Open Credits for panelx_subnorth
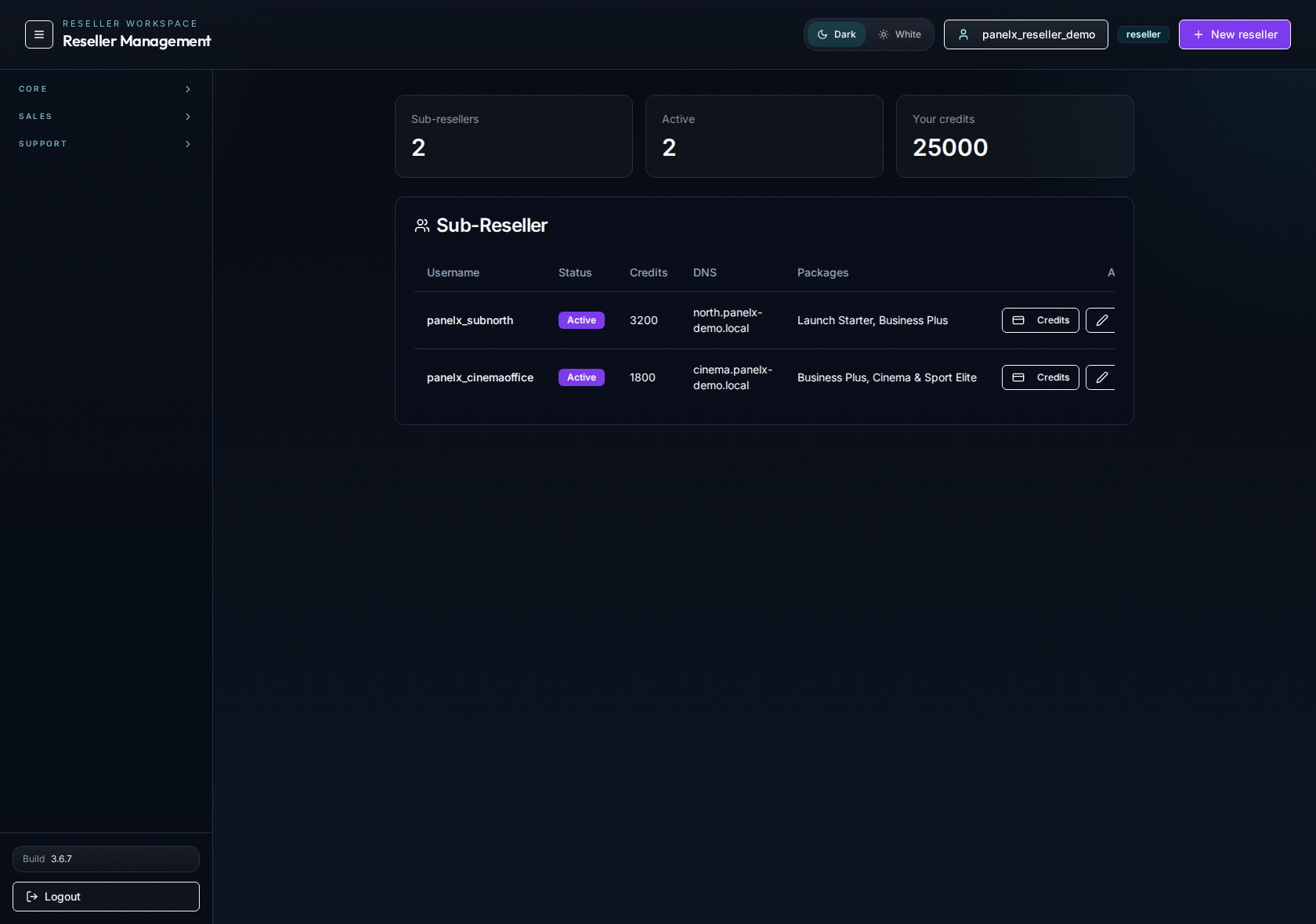 pos(1039,320)
